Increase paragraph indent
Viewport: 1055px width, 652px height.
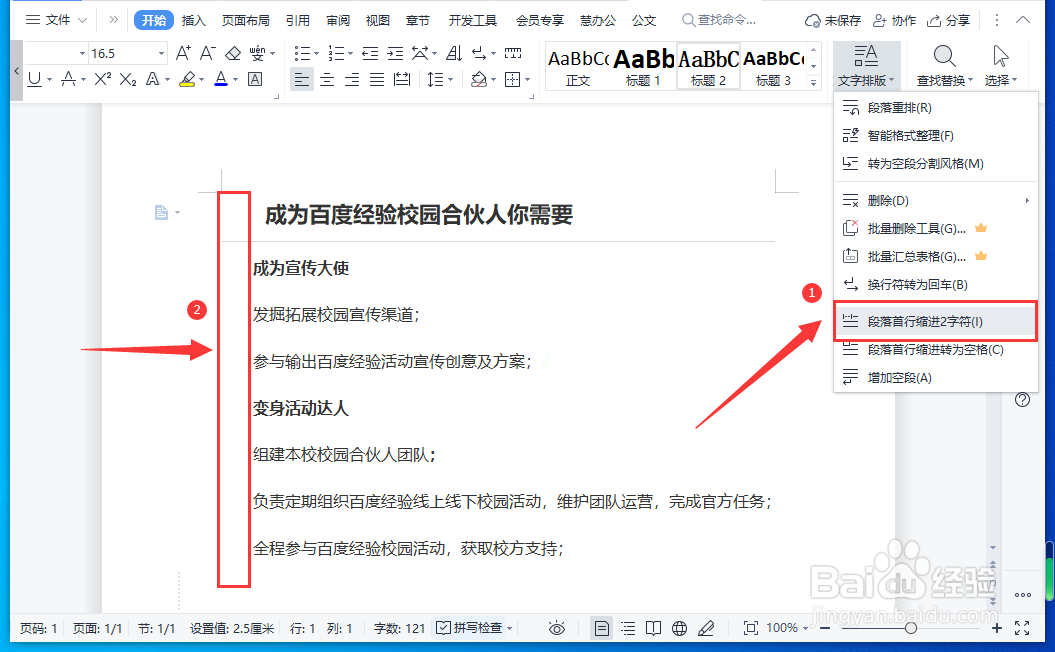(x=395, y=53)
